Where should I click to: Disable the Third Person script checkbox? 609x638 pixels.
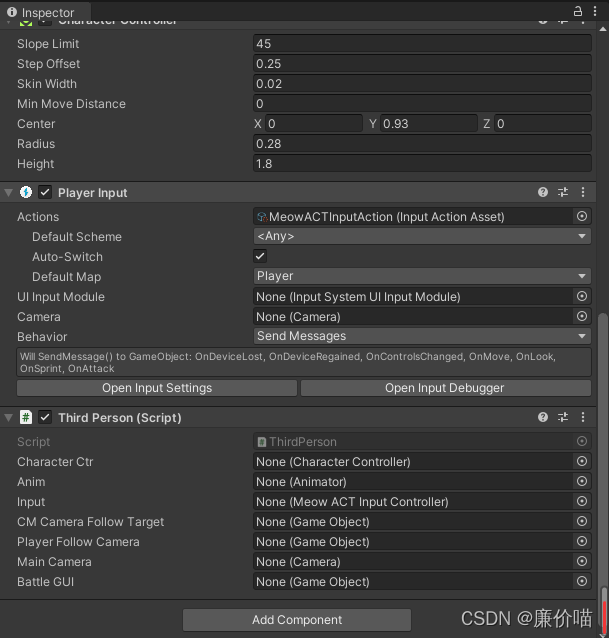coord(45,417)
